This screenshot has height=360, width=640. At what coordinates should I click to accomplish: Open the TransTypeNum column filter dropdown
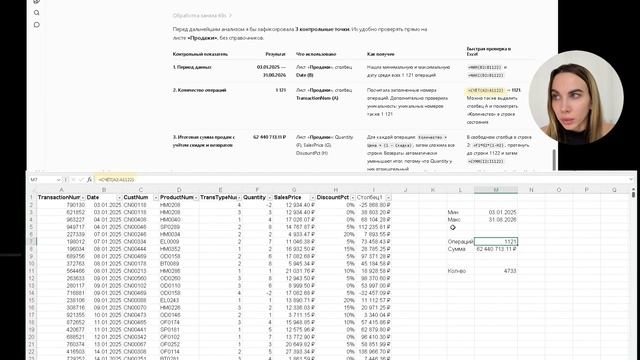[239, 198]
